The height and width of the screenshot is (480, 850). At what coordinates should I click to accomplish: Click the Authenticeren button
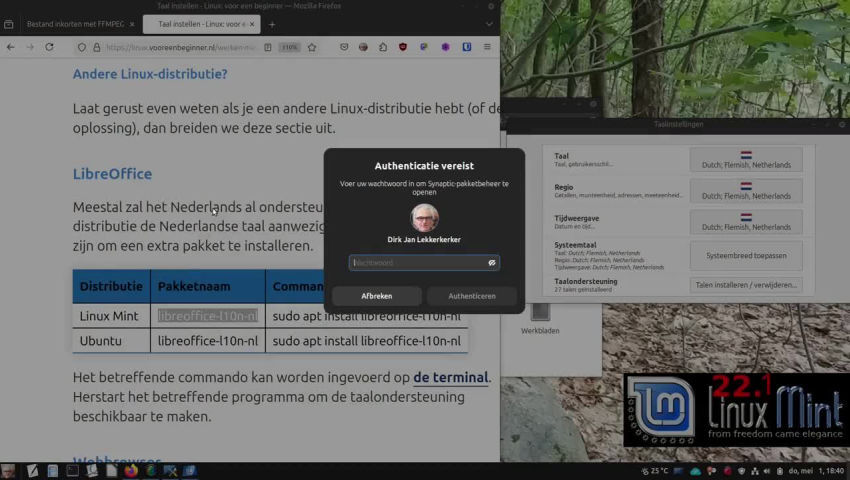[x=472, y=296]
